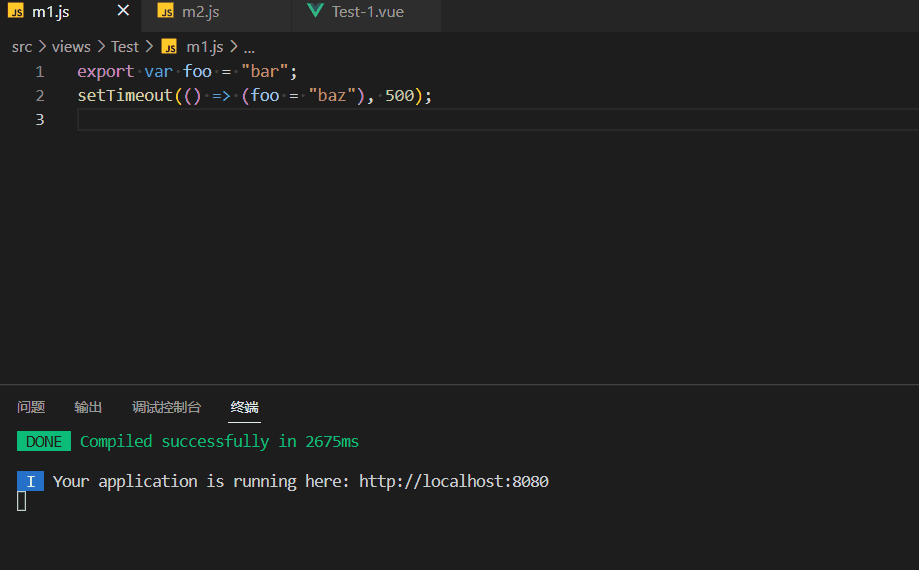Open the 输出 (Output) panel tab
The height and width of the screenshot is (570, 919).
click(x=89, y=407)
